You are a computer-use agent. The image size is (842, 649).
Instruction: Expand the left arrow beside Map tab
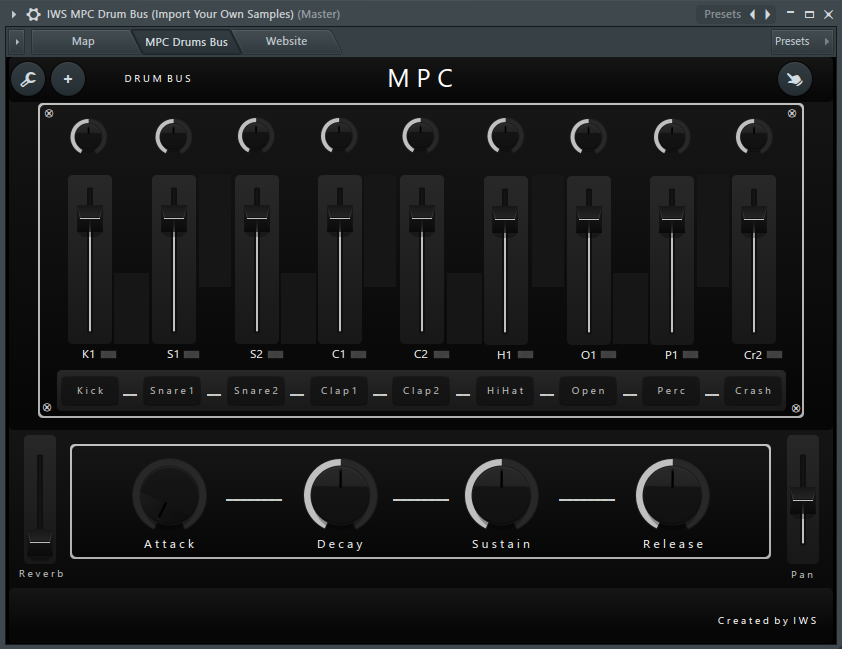[17, 41]
